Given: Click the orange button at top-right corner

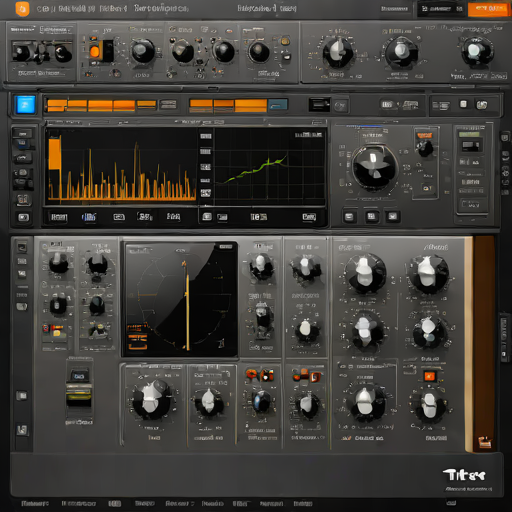Looking at the screenshot, I should [489, 9].
